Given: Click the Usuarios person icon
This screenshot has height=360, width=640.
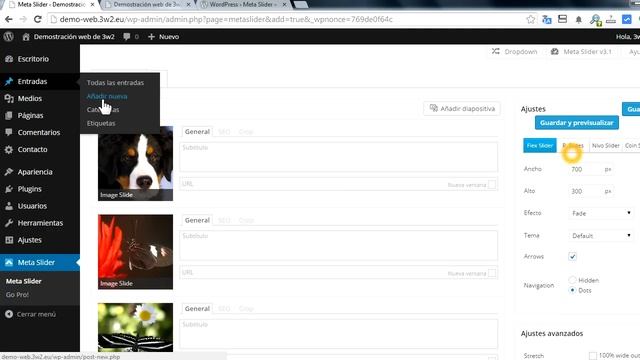Looking at the screenshot, I should (x=9, y=206).
